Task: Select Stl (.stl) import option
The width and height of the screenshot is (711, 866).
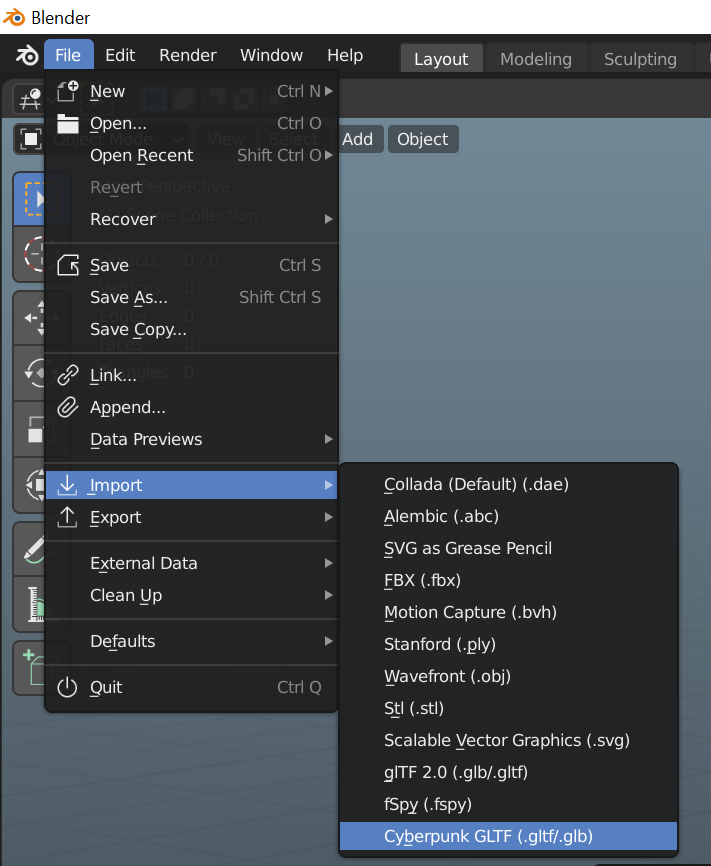Action: 508,709
